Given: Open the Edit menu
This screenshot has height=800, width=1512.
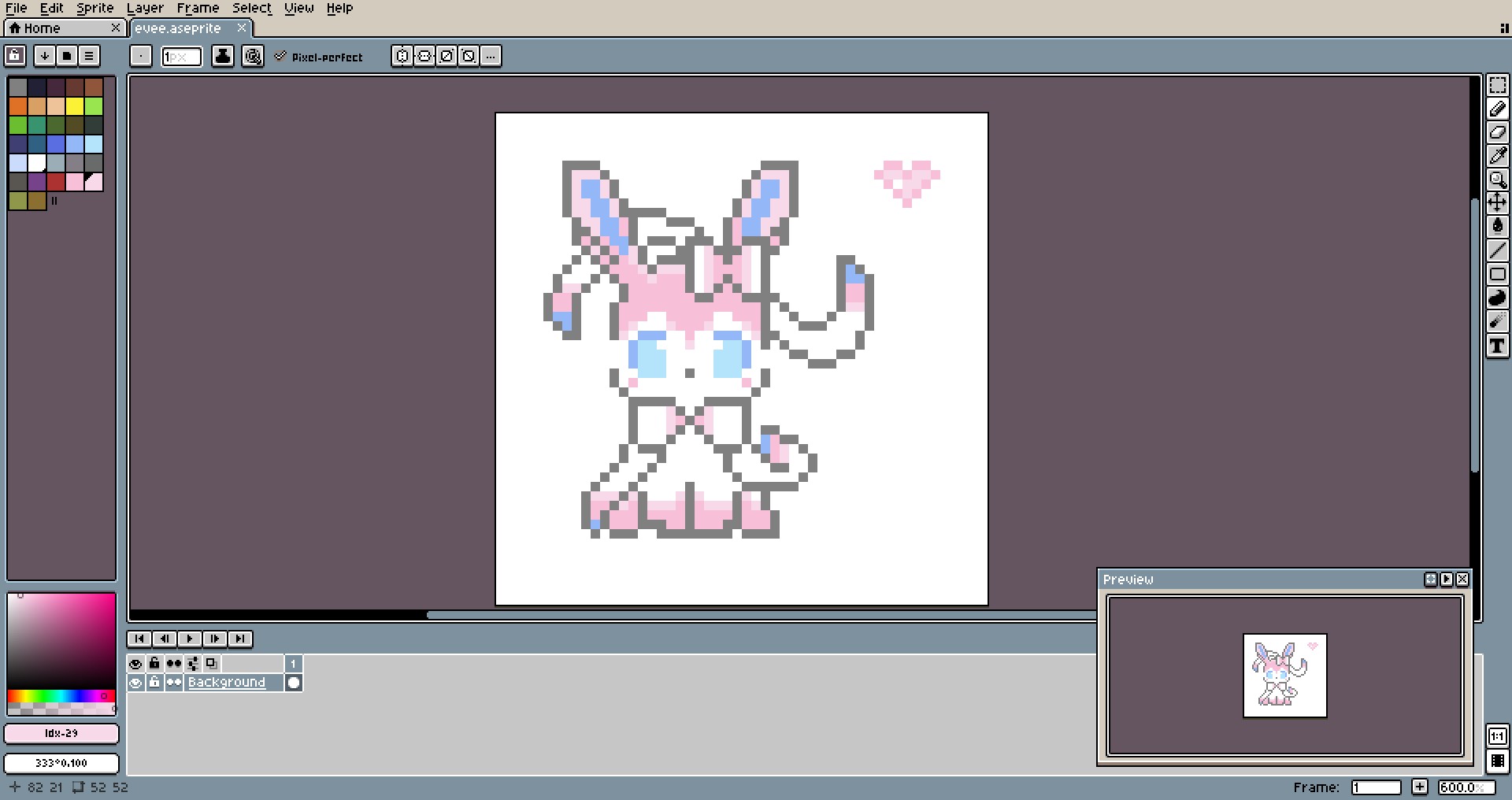Looking at the screenshot, I should coord(52,8).
